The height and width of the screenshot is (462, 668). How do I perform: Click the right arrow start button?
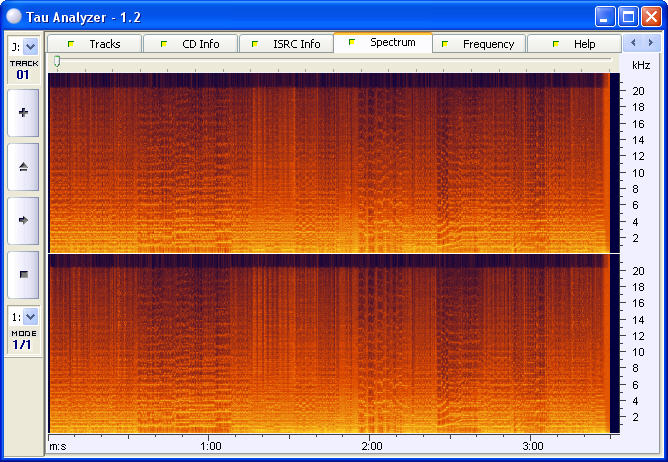coord(23,219)
